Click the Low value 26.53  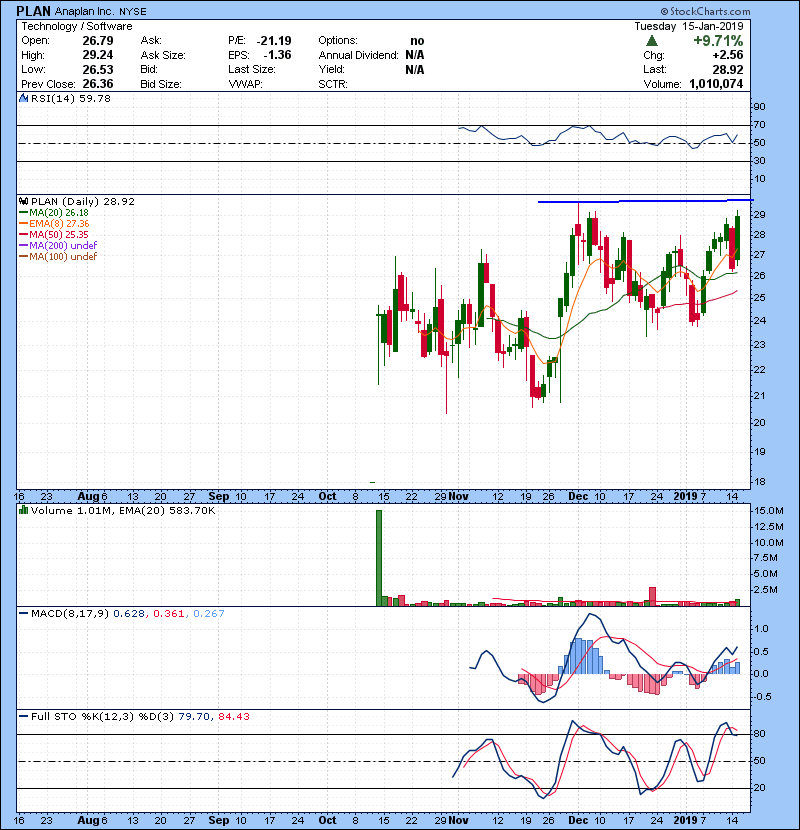pos(98,69)
